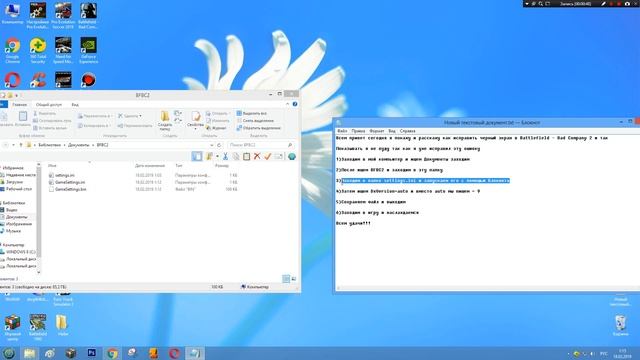Open the Help menu in Notepad

coord(407,131)
